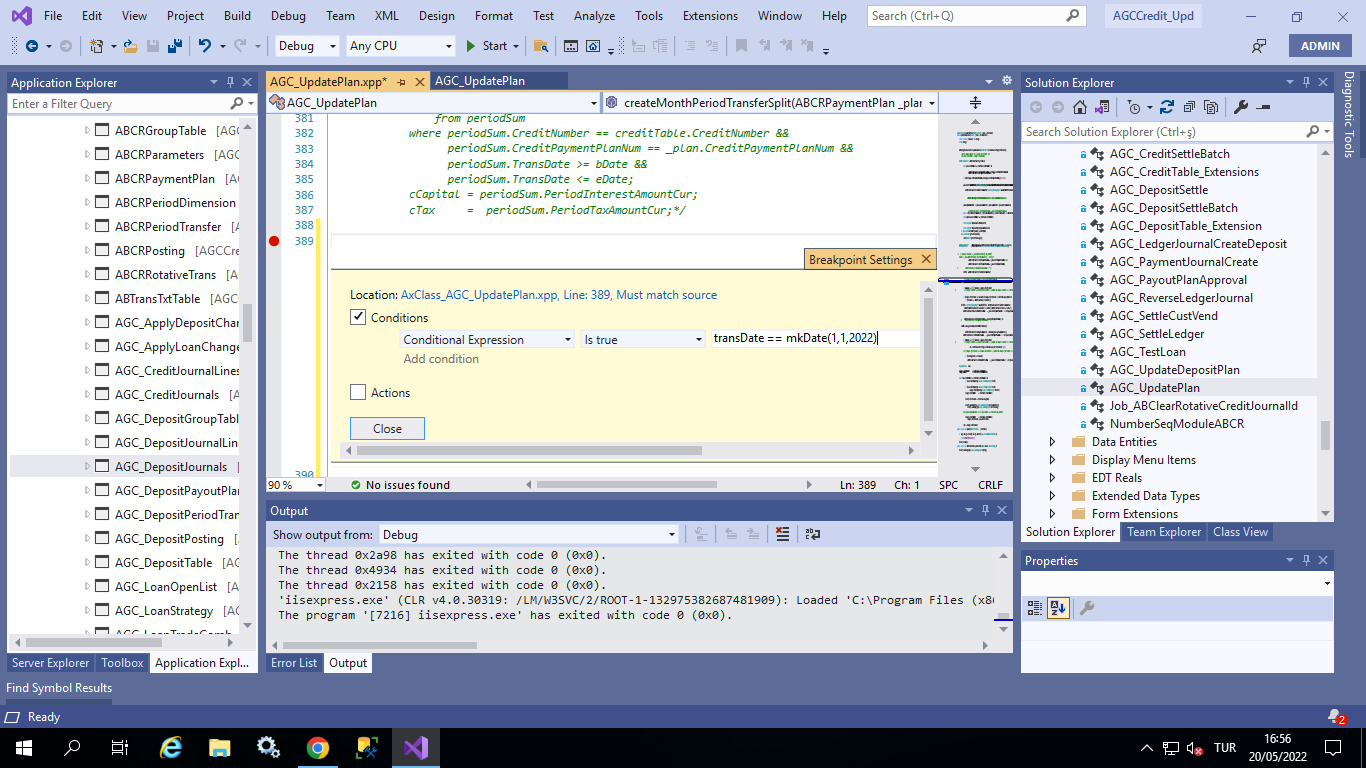Enable the Actions checkbox
The height and width of the screenshot is (768, 1366).
(x=358, y=393)
